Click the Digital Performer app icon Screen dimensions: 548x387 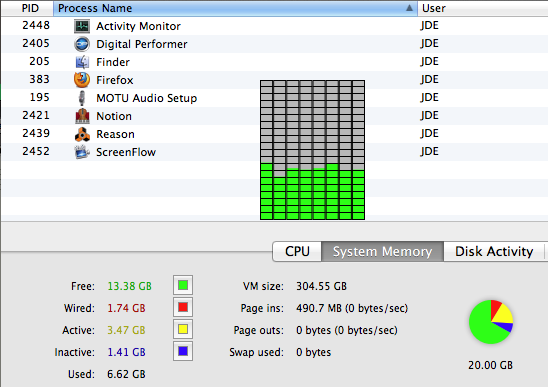point(82,44)
